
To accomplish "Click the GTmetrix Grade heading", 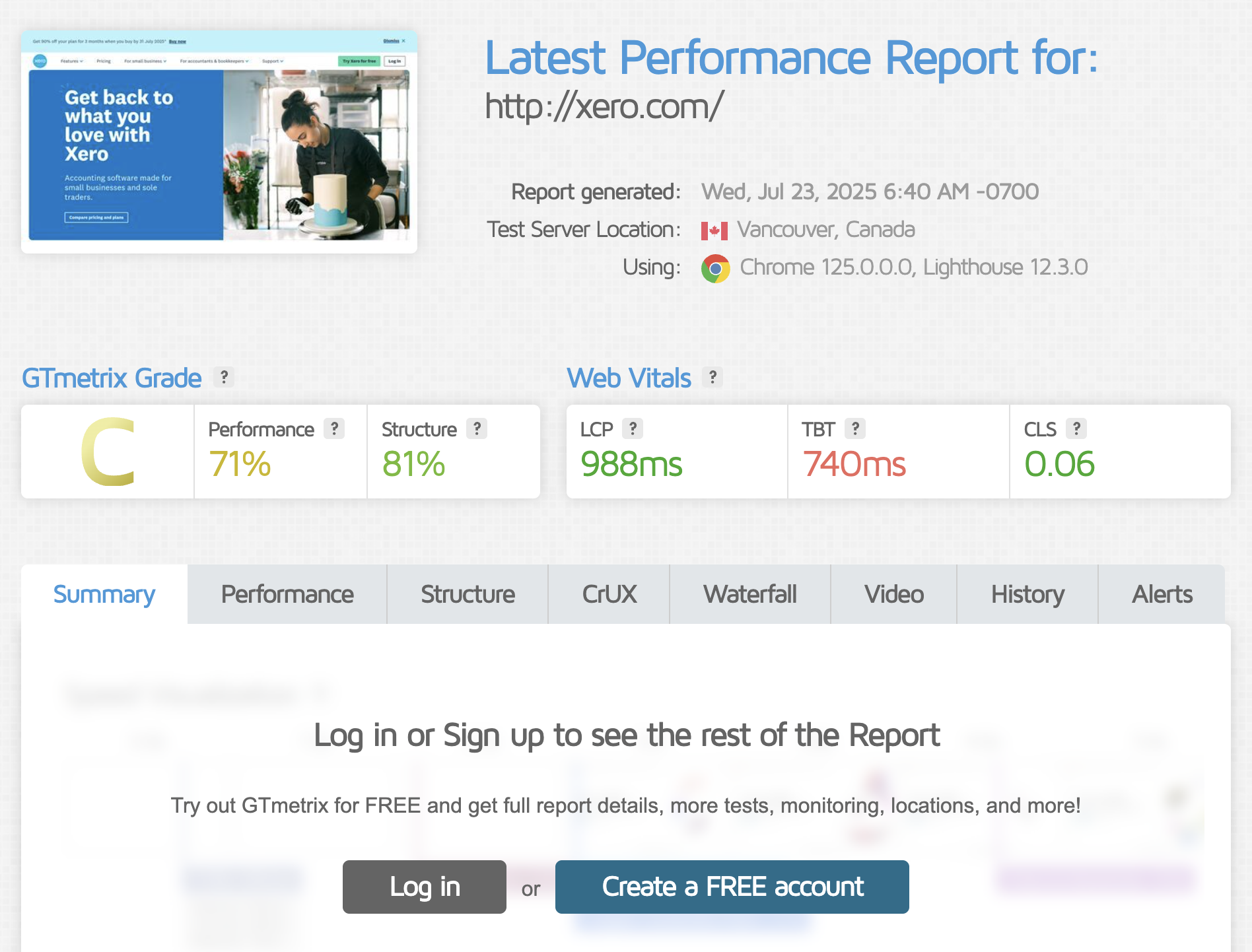I will coord(112,378).
